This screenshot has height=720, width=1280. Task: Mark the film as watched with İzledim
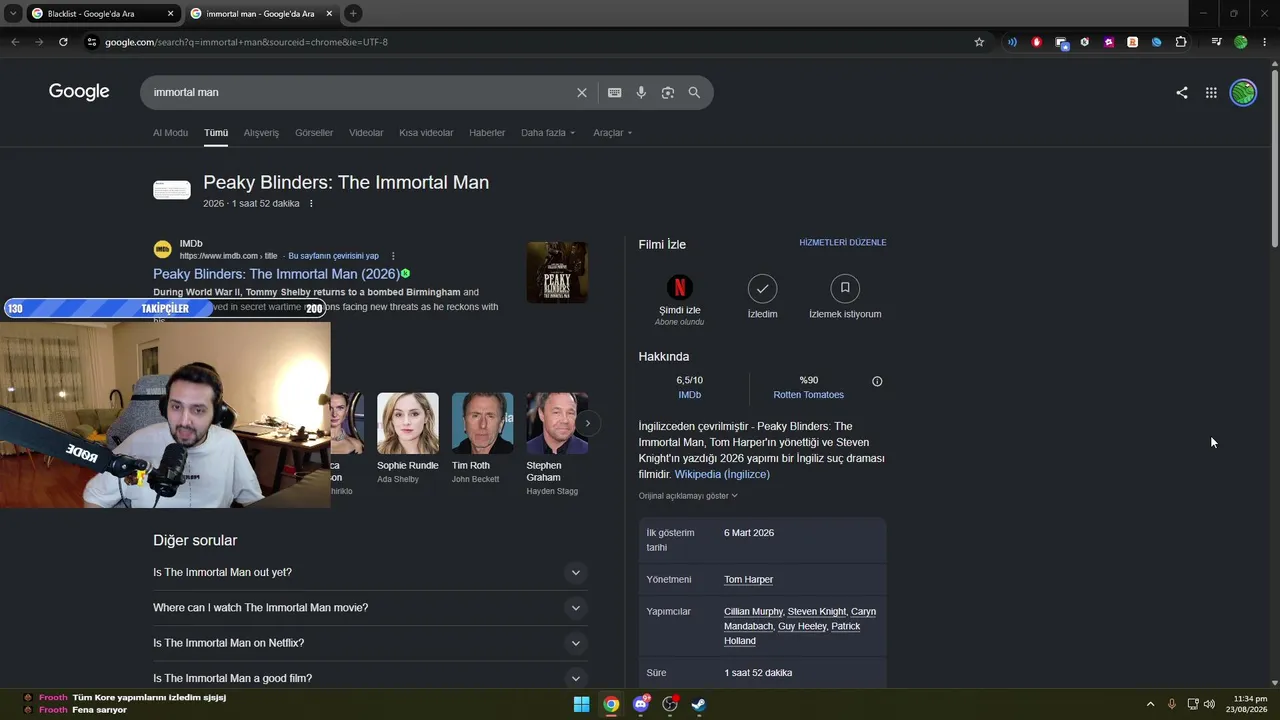763,299
